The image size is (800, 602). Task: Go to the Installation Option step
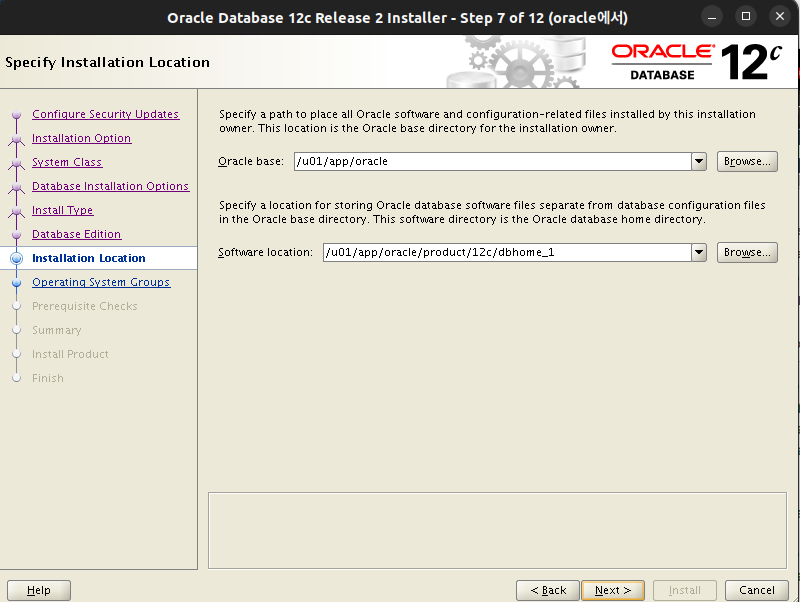click(82, 138)
